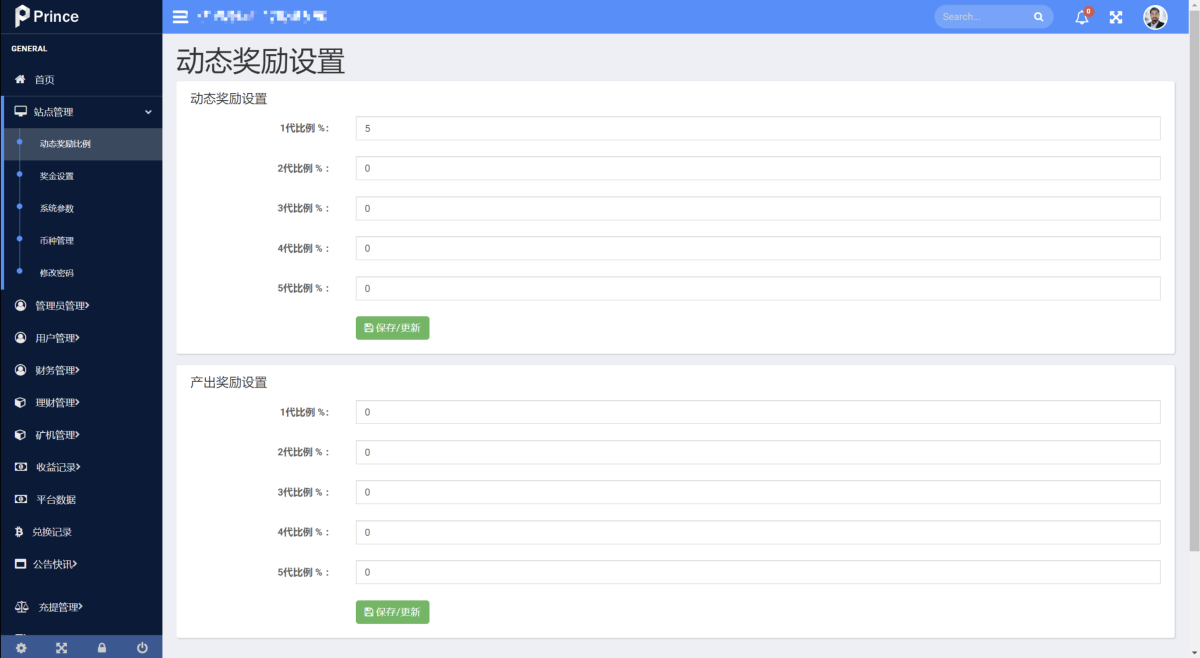Click the window icon beside 公告快讯
This screenshot has height=658, width=1200.
[x=20, y=564]
